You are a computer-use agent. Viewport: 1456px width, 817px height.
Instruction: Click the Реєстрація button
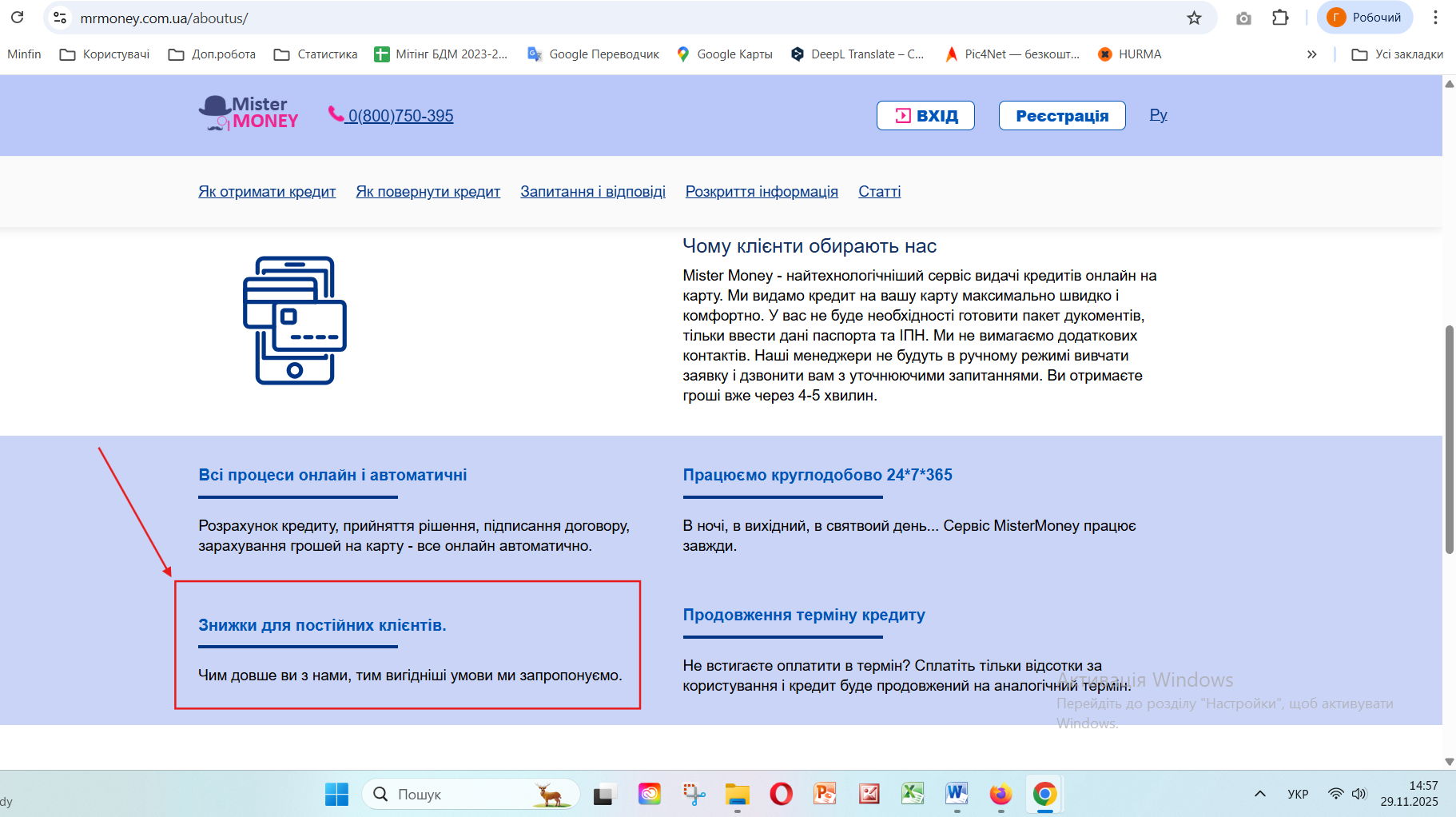pos(1062,115)
